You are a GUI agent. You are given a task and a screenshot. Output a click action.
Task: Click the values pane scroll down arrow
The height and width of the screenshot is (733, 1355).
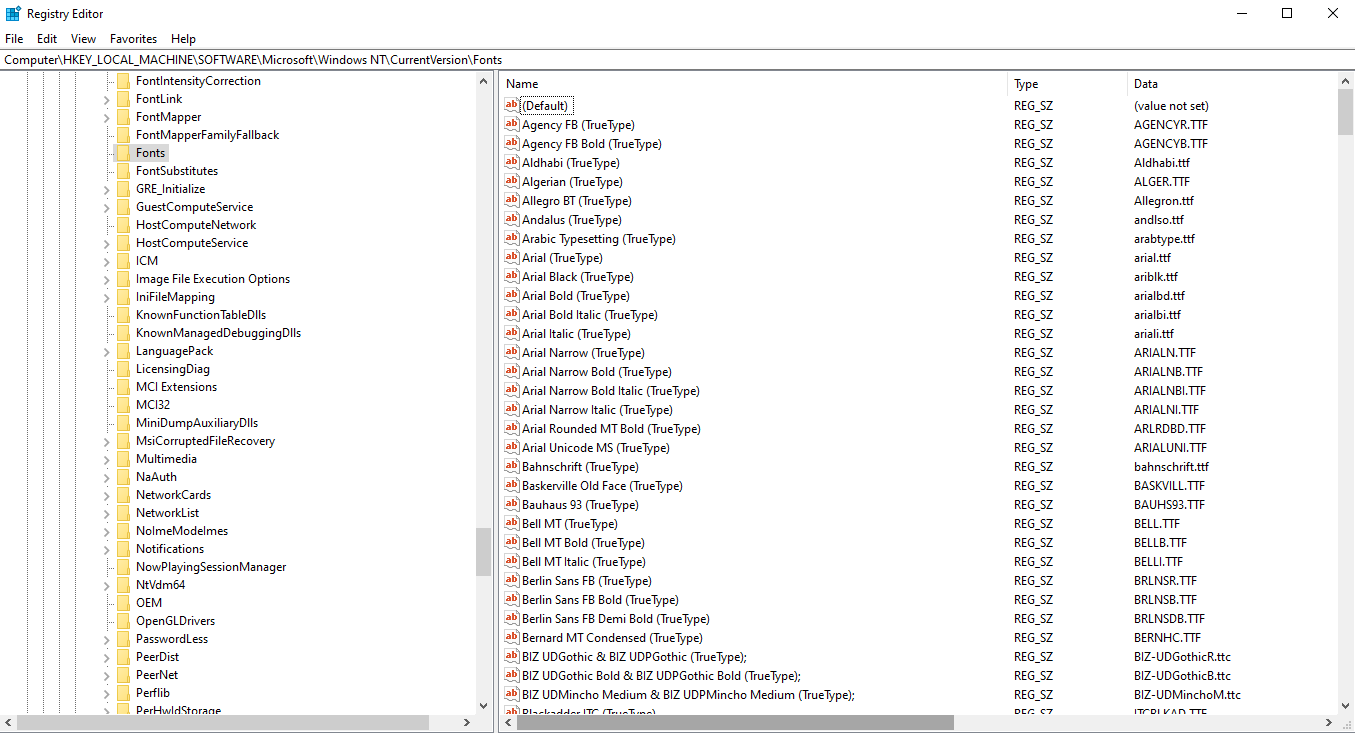(1345, 706)
